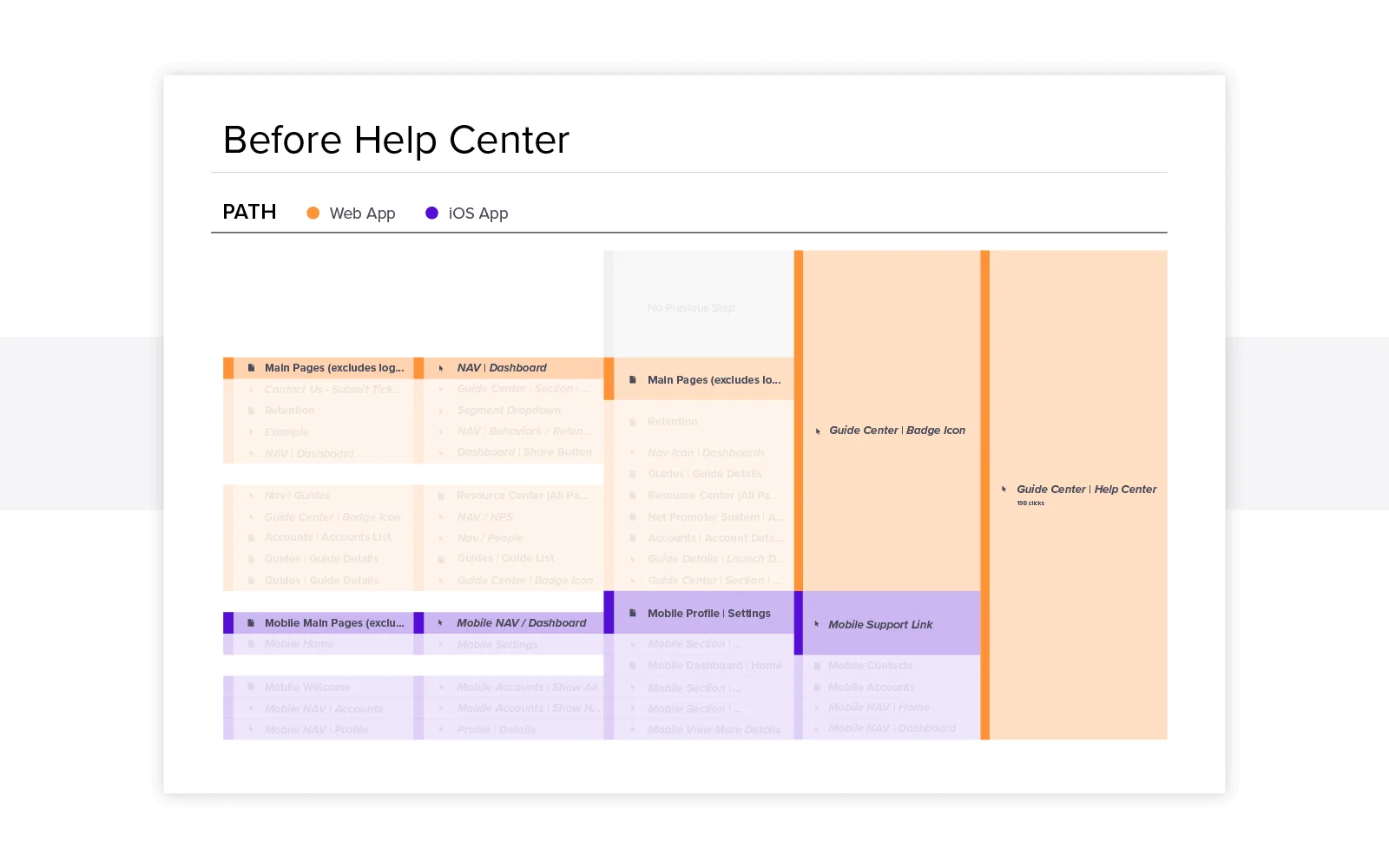Click the page icon before Main Pages (excludes log...
This screenshot has height=868, width=1389.
(x=251, y=368)
